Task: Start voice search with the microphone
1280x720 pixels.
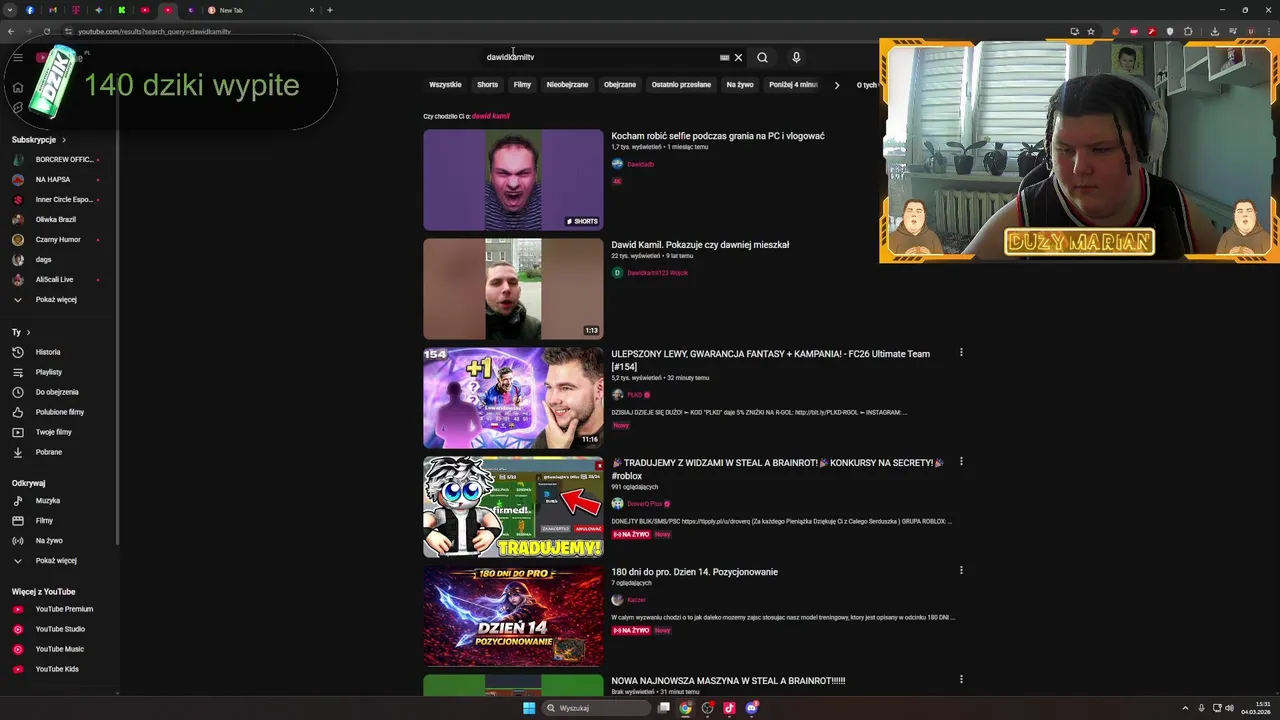Action: pos(796,57)
